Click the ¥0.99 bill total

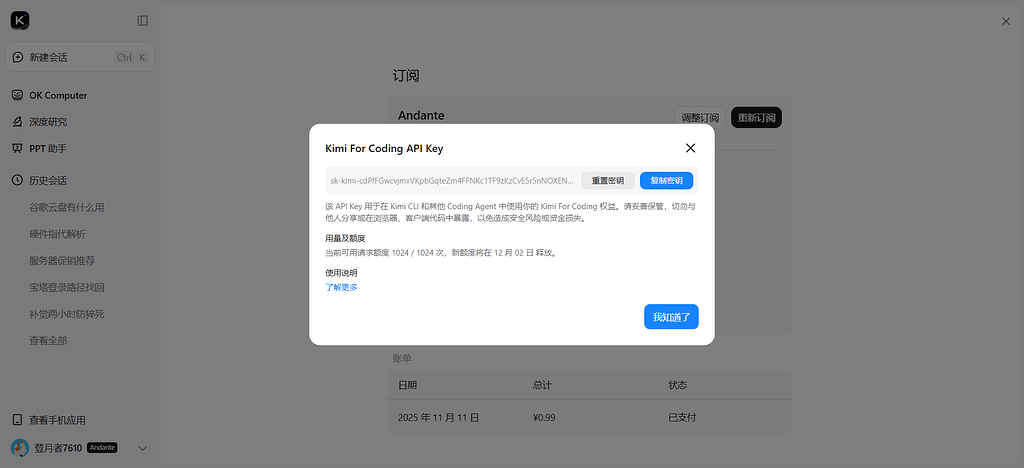tap(544, 418)
